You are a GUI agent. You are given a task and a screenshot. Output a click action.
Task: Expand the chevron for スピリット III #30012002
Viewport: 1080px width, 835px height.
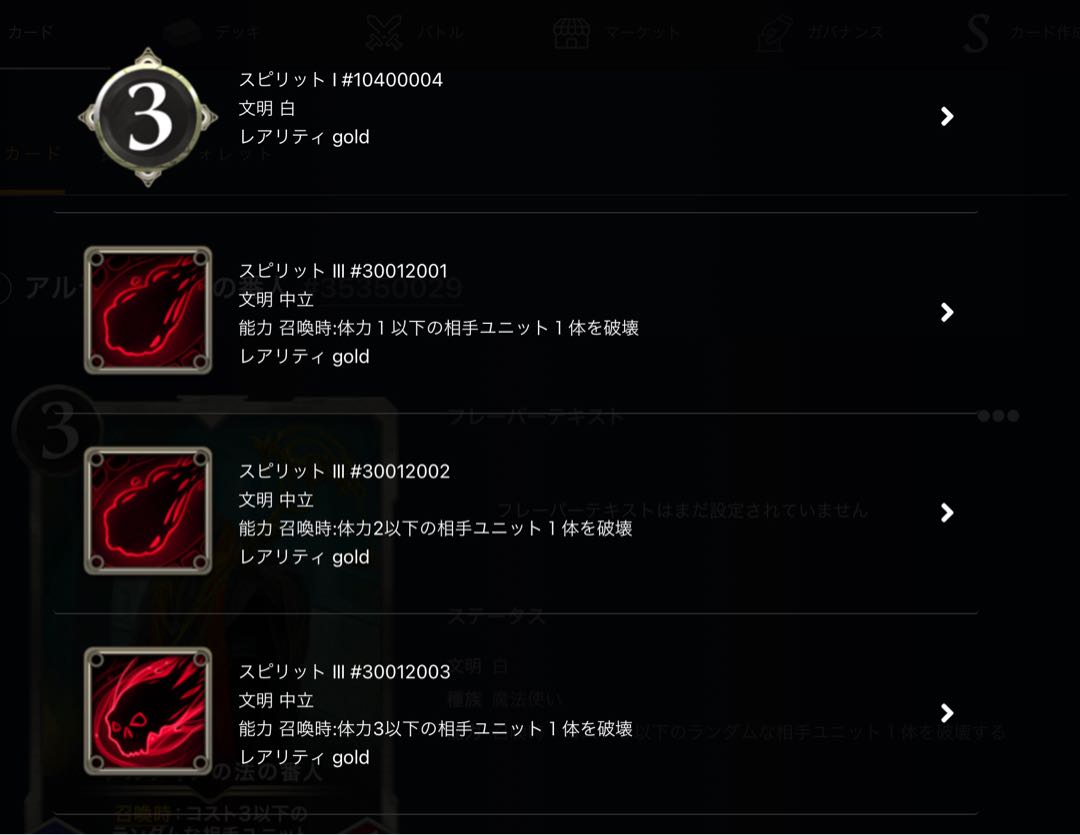[947, 512]
